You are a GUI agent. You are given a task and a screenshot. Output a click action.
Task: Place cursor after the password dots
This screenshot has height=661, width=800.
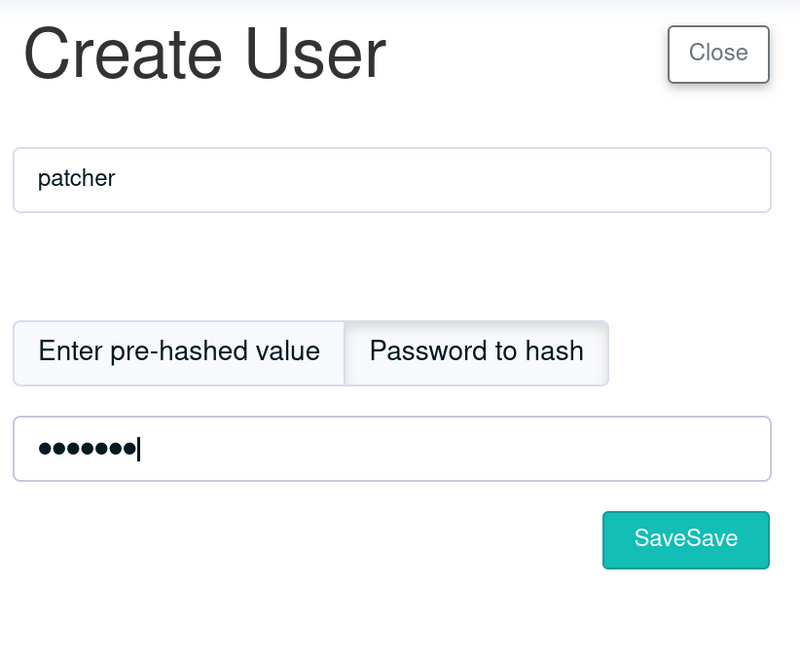[139, 449]
